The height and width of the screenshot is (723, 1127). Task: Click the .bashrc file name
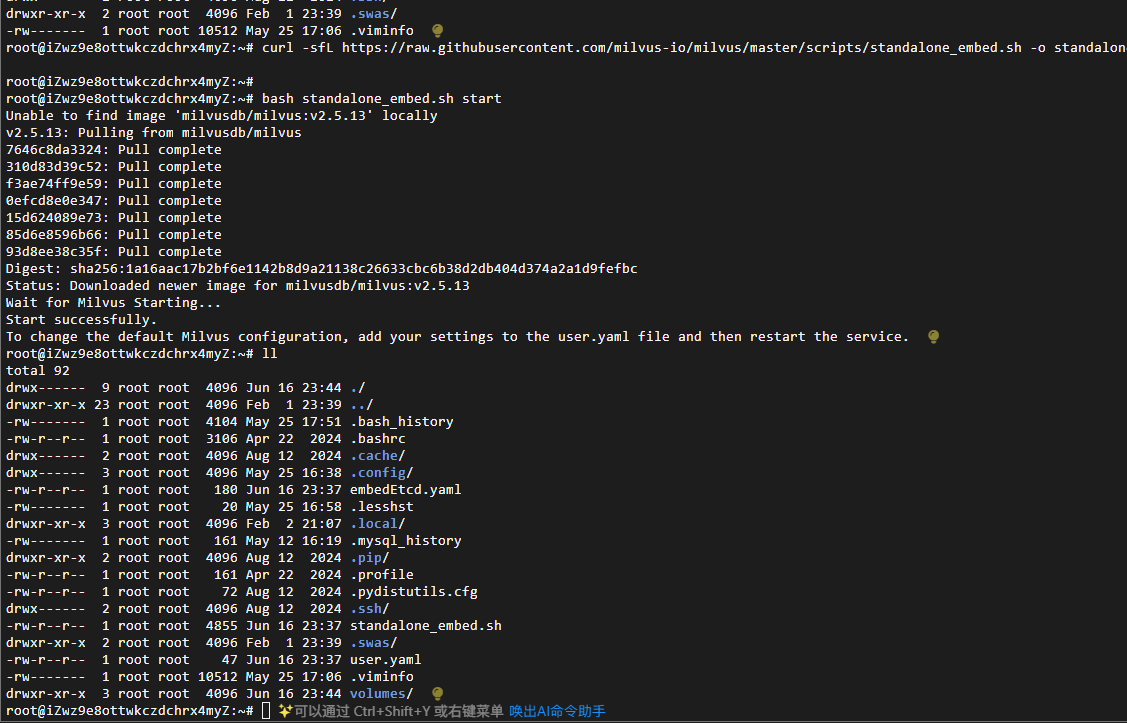click(378, 439)
